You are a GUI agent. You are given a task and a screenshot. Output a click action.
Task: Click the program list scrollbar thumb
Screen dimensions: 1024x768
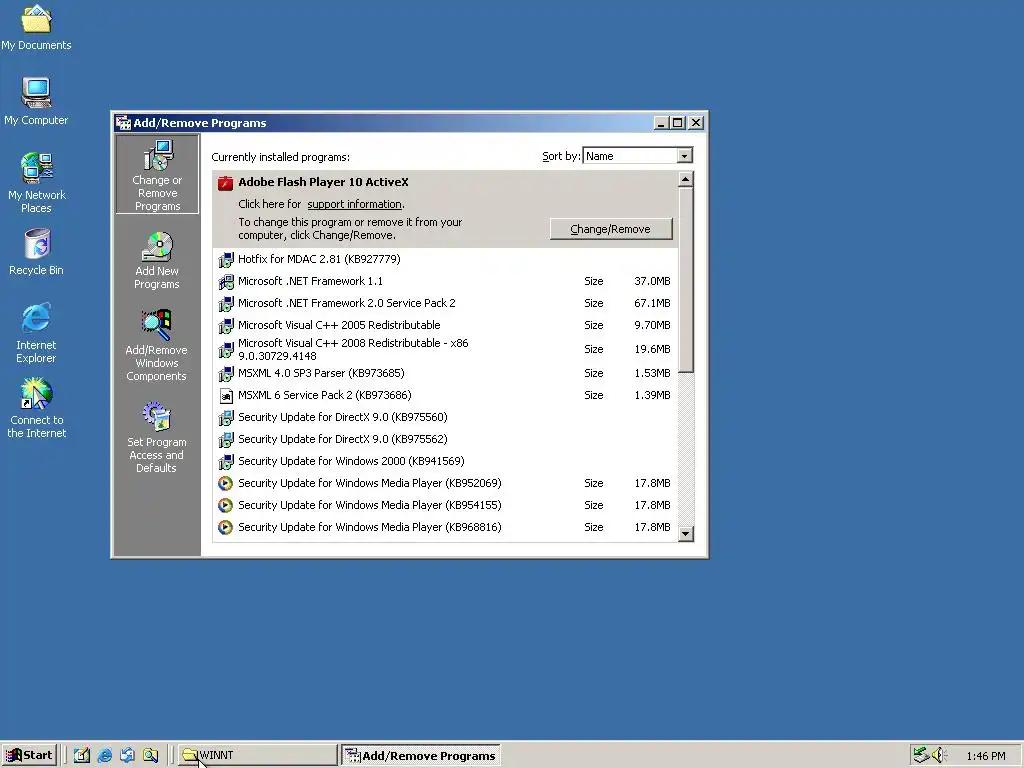pyautogui.click(x=685, y=280)
